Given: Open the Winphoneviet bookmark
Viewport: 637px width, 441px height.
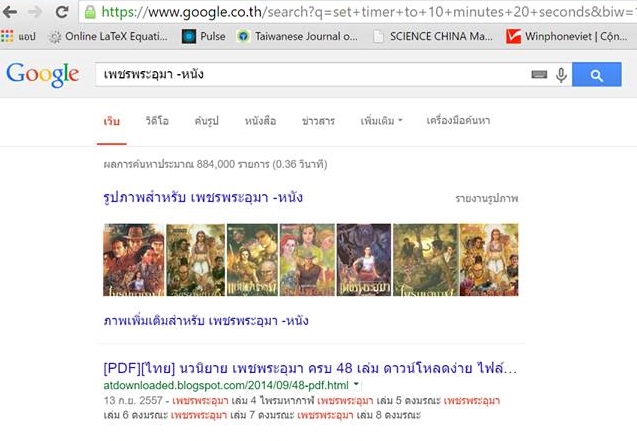Looking at the screenshot, I should click(567, 37).
